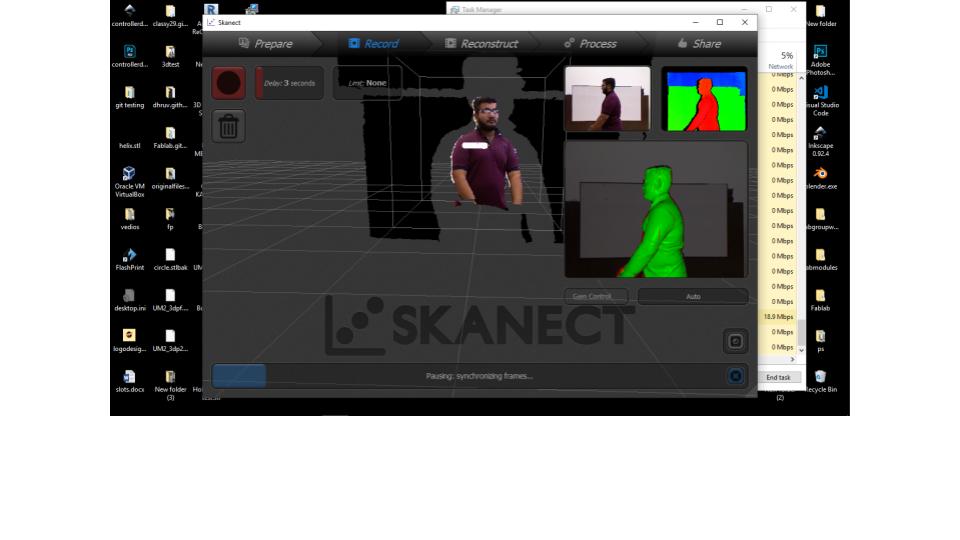Select the Visual Studio Code shortcut
This screenshot has width=960, height=540.
pos(820,100)
